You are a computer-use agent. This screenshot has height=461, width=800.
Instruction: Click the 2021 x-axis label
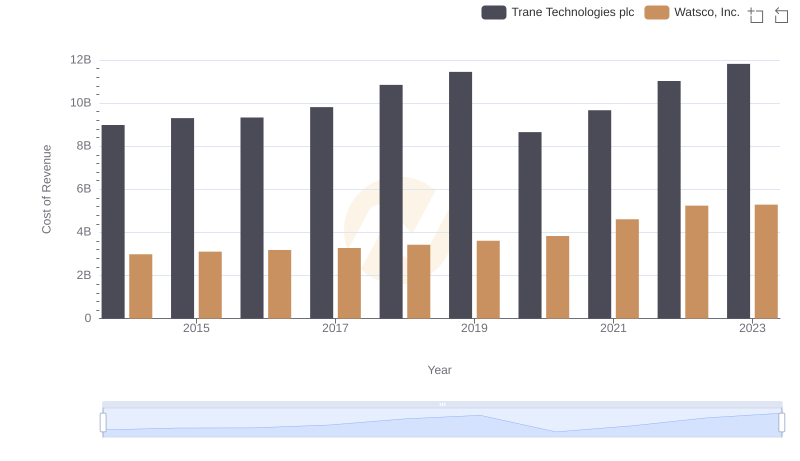click(x=613, y=328)
